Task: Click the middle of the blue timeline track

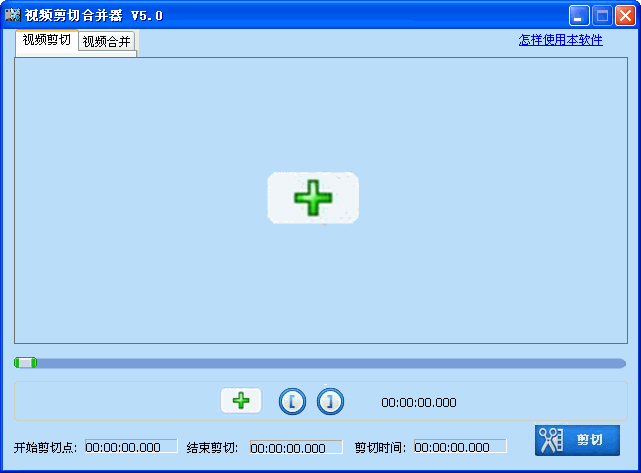Action: click(320, 363)
